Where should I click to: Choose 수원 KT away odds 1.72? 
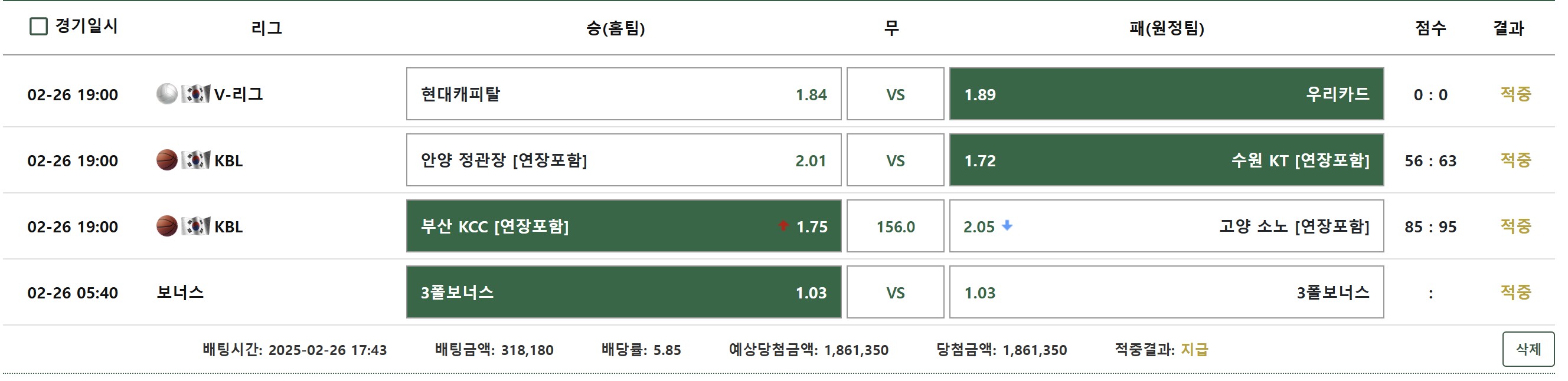(x=1167, y=160)
